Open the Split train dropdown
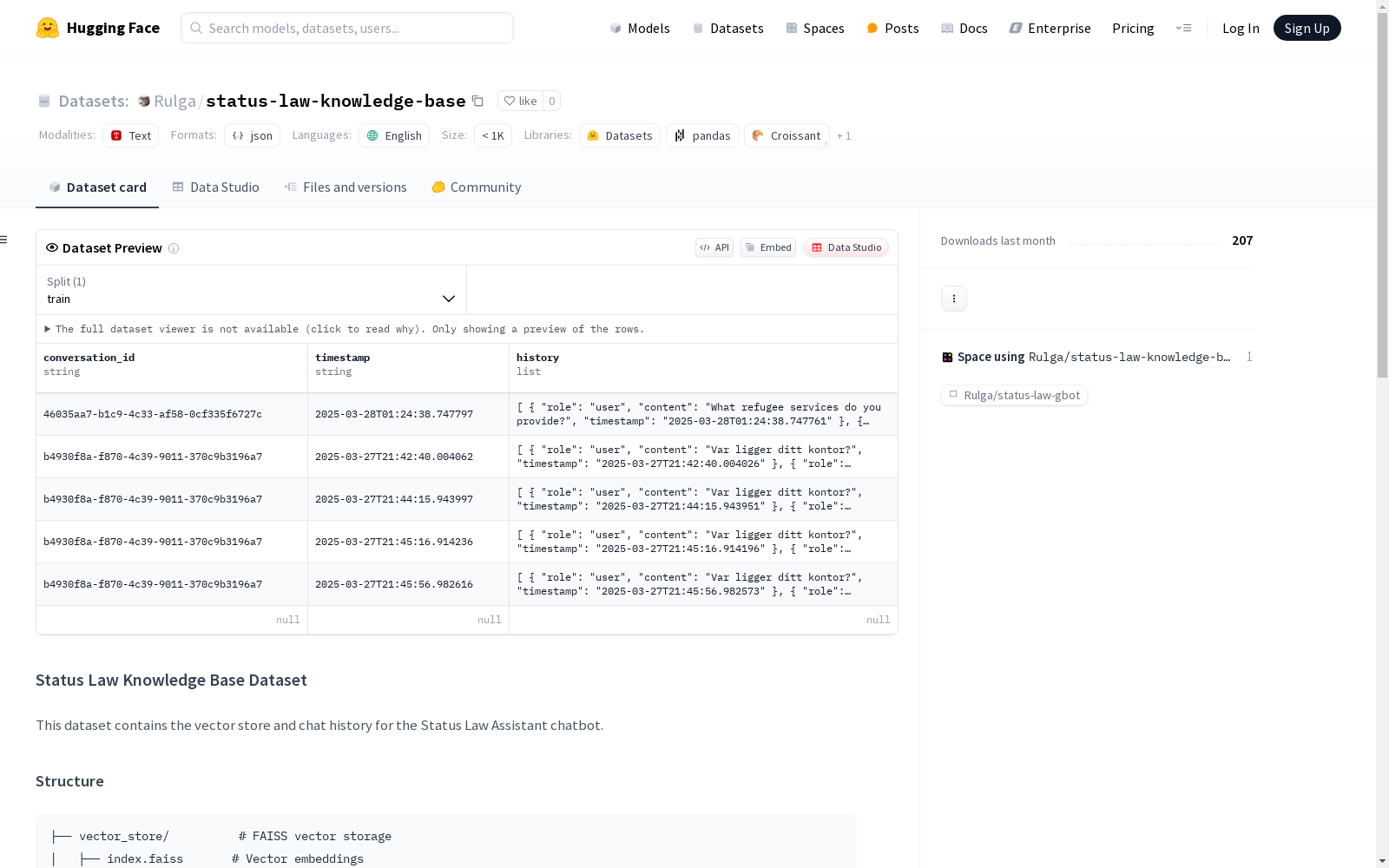Viewport: 1389px width, 868px height. [x=251, y=290]
